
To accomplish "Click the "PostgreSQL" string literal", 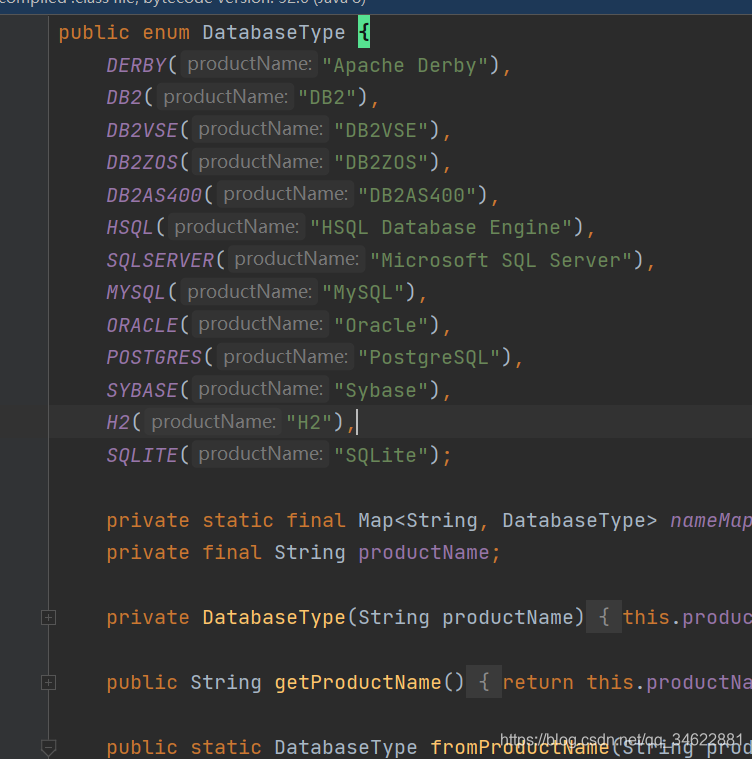I will [429, 358].
